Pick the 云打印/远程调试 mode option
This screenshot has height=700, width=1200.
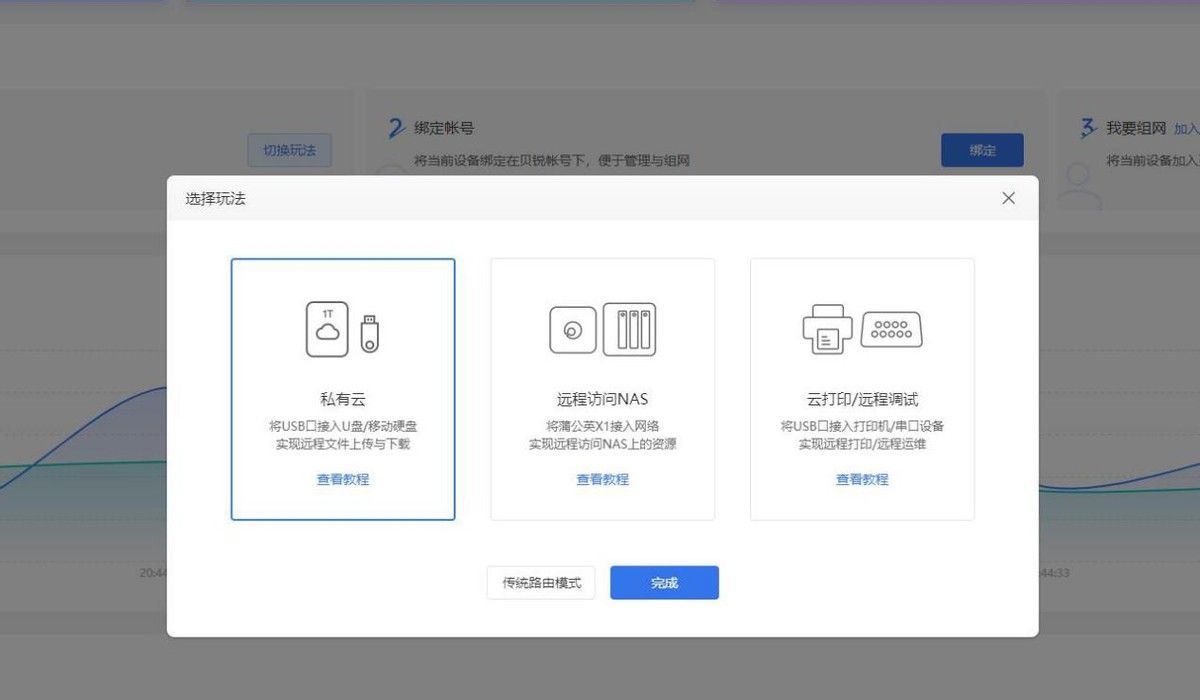click(x=862, y=399)
